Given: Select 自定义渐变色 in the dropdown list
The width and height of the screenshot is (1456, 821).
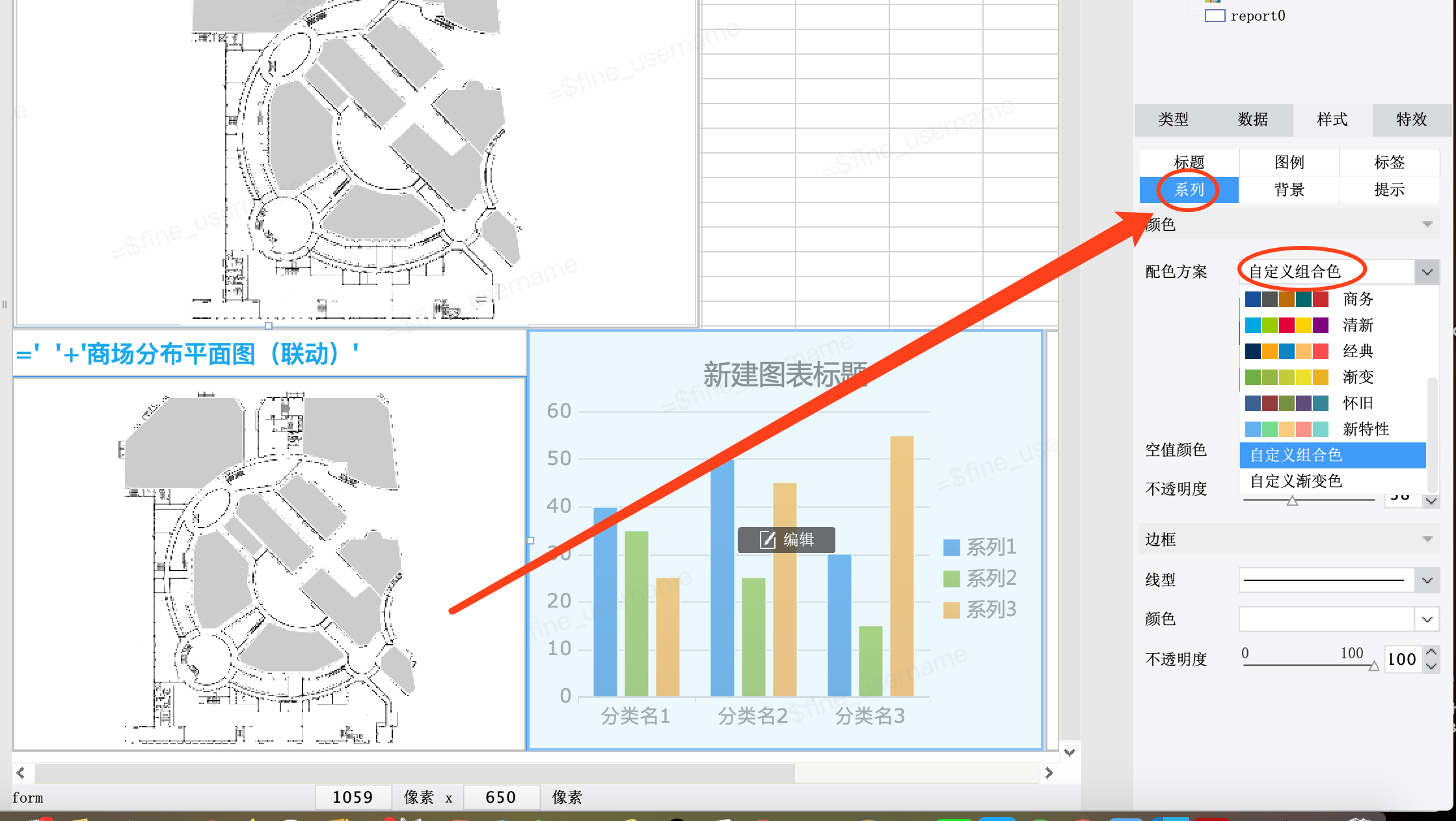Looking at the screenshot, I should pyautogui.click(x=1332, y=481).
